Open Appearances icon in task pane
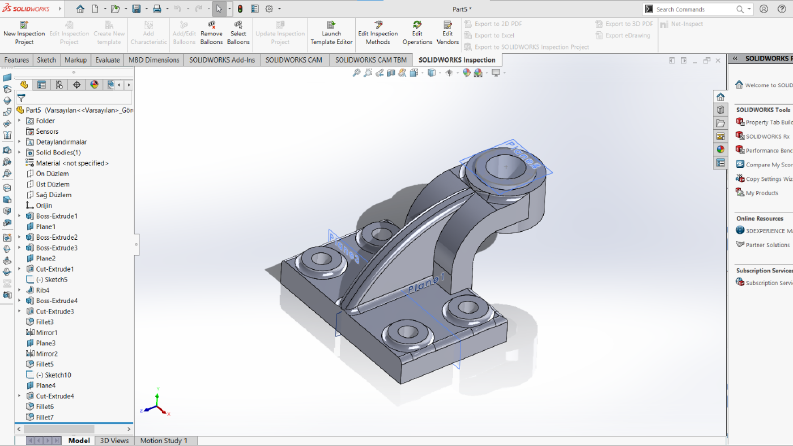This screenshot has width=793, height=446. click(x=721, y=149)
